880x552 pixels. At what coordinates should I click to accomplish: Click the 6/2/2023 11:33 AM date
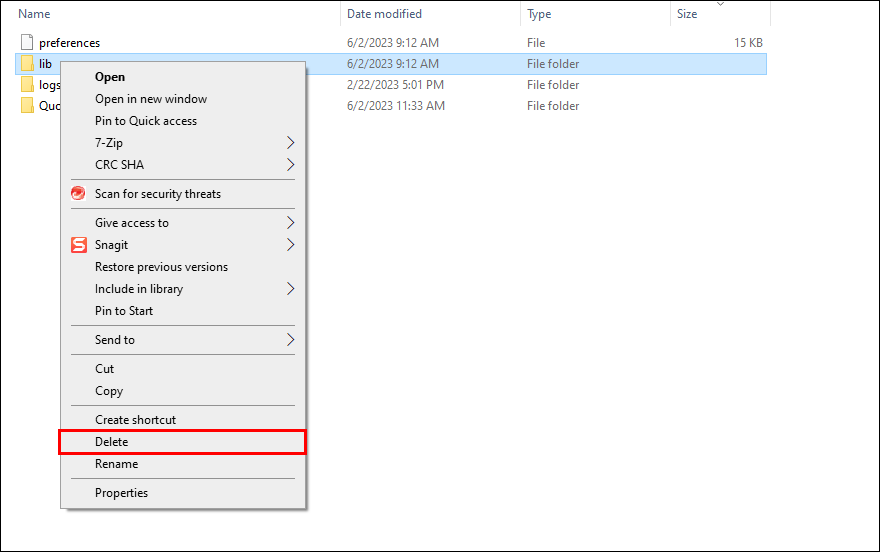click(x=396, y=105)
